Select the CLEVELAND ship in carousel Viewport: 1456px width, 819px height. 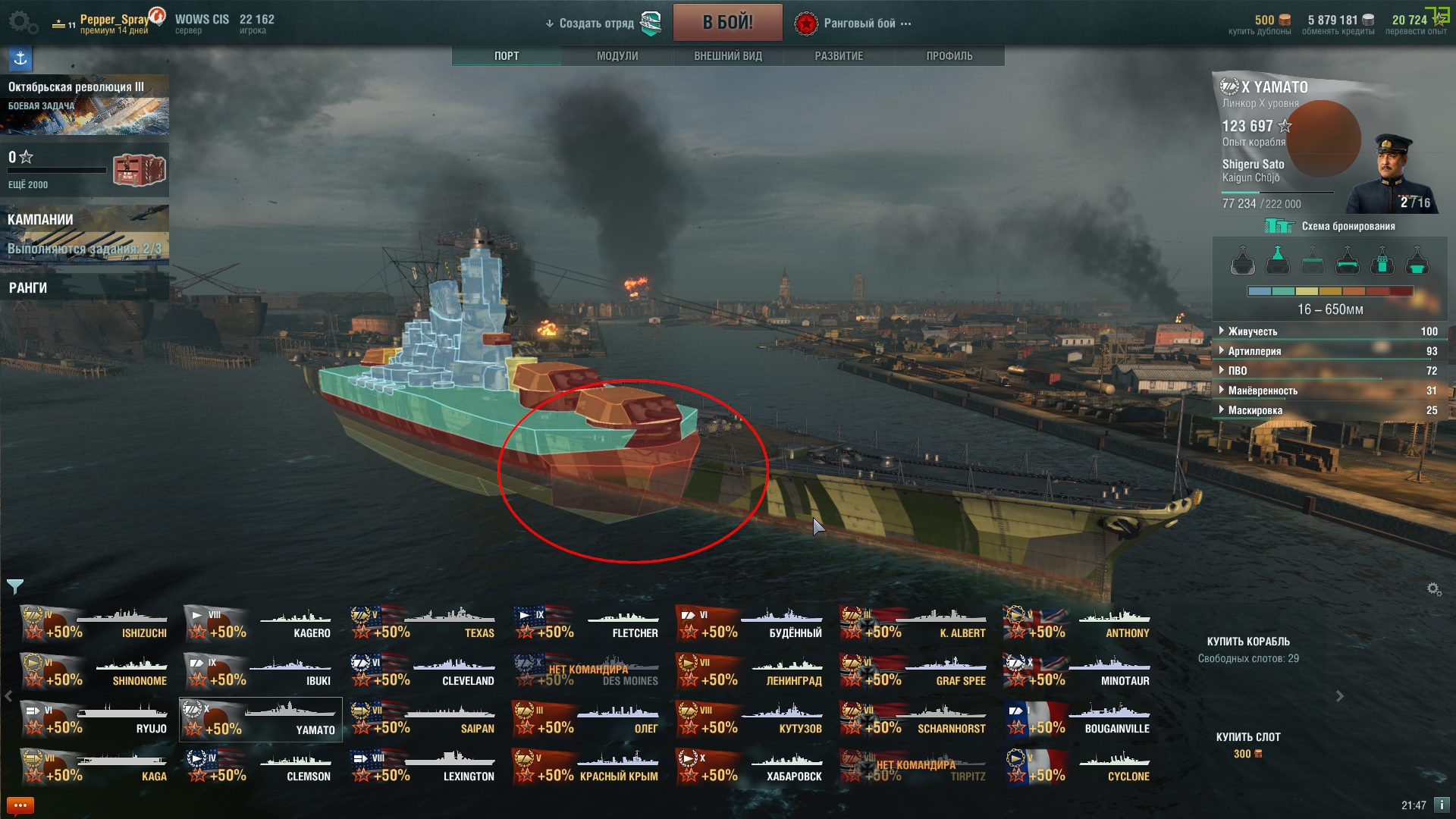(422, 671)
